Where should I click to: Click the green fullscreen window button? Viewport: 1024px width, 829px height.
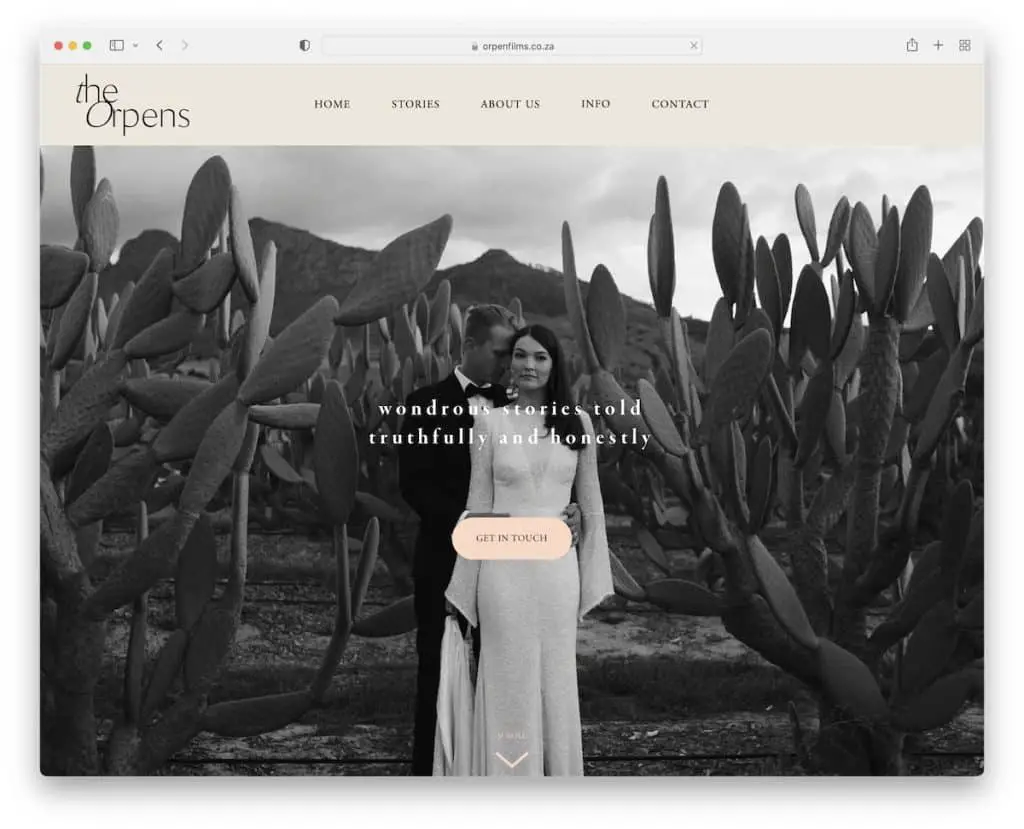87,45
